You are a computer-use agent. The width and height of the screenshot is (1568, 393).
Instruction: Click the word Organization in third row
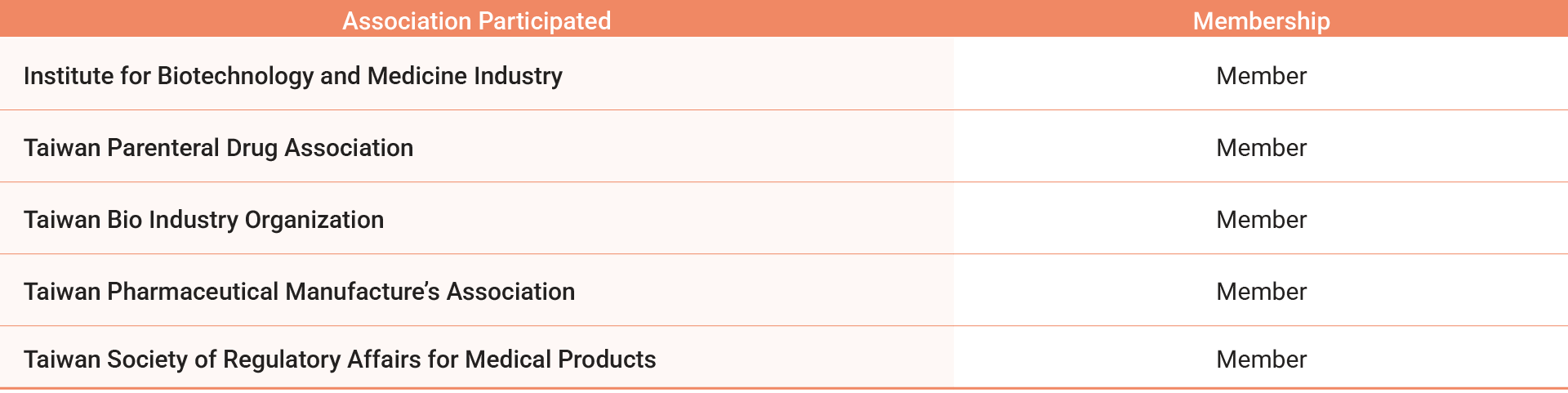coord(314,220)
